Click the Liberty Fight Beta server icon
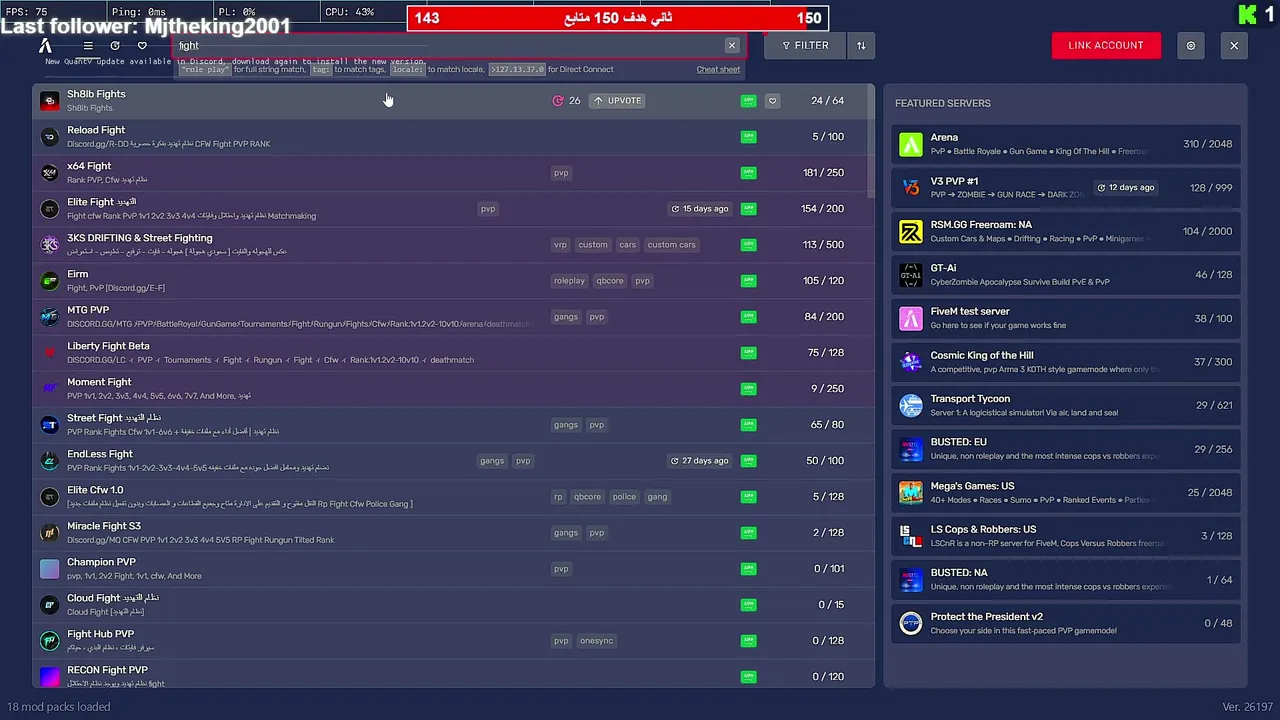This screenshot has width=1280, height=720. (49, 353)
